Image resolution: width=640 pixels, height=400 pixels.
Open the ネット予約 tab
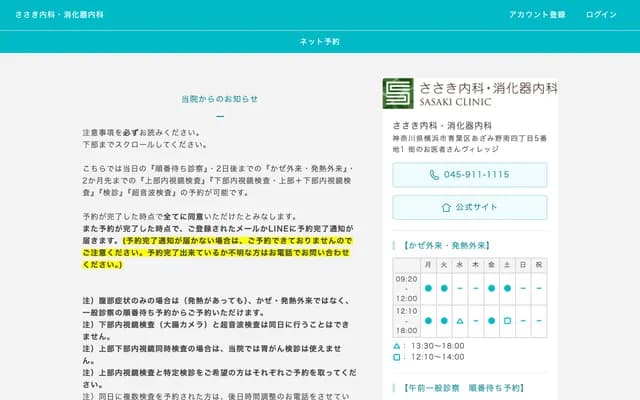(x=320, y=42)
